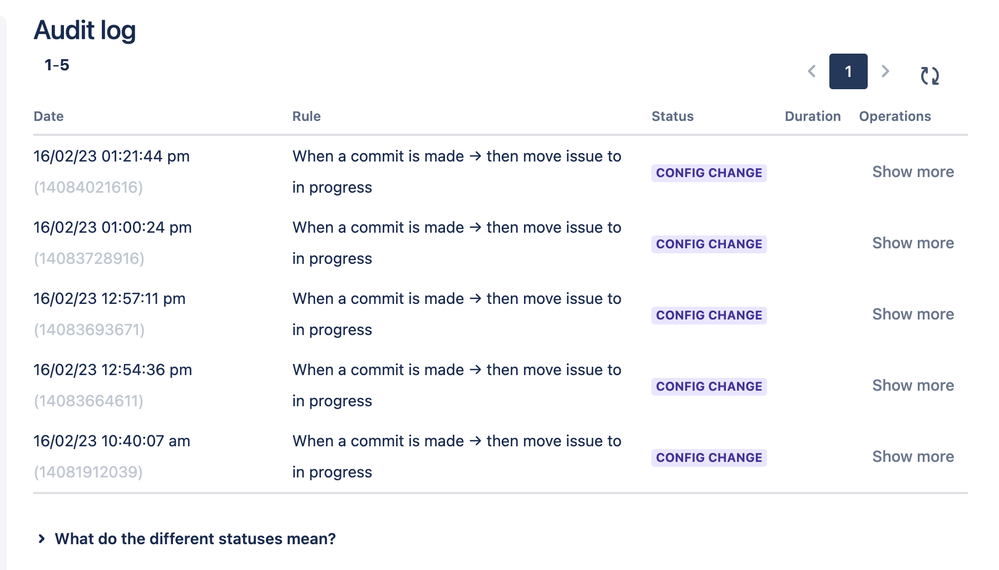Screen dimensions: 999x570
Task: Click the Status column header
Action: coord(672,117)
